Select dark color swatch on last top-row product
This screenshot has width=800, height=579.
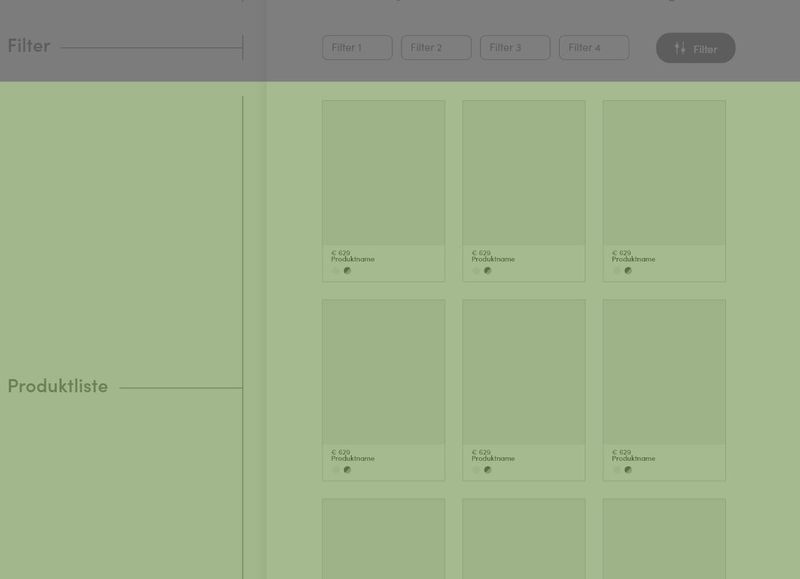(x=628, y=270)
